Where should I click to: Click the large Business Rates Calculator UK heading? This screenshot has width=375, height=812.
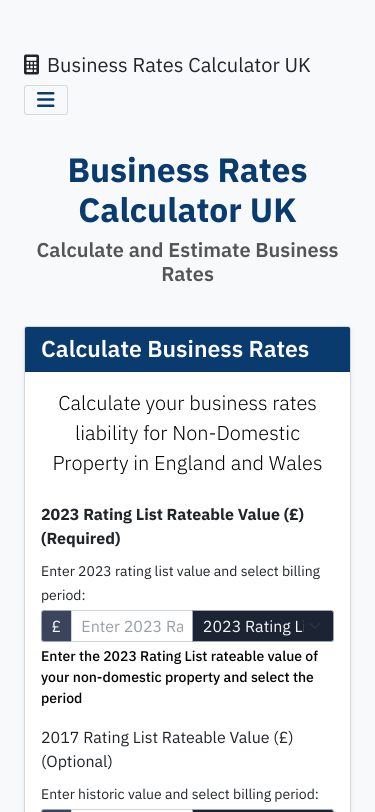[x=188, y=191]
